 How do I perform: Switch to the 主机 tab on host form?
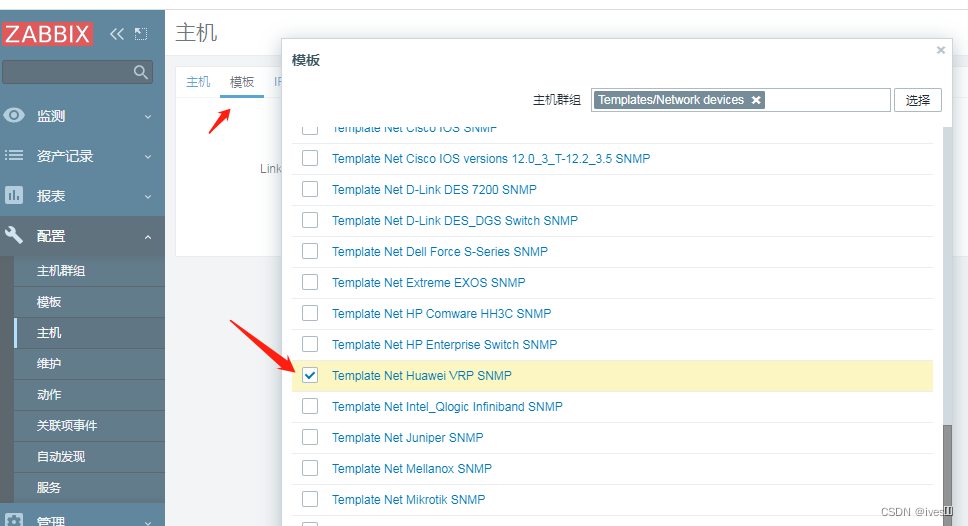[198, 81]
